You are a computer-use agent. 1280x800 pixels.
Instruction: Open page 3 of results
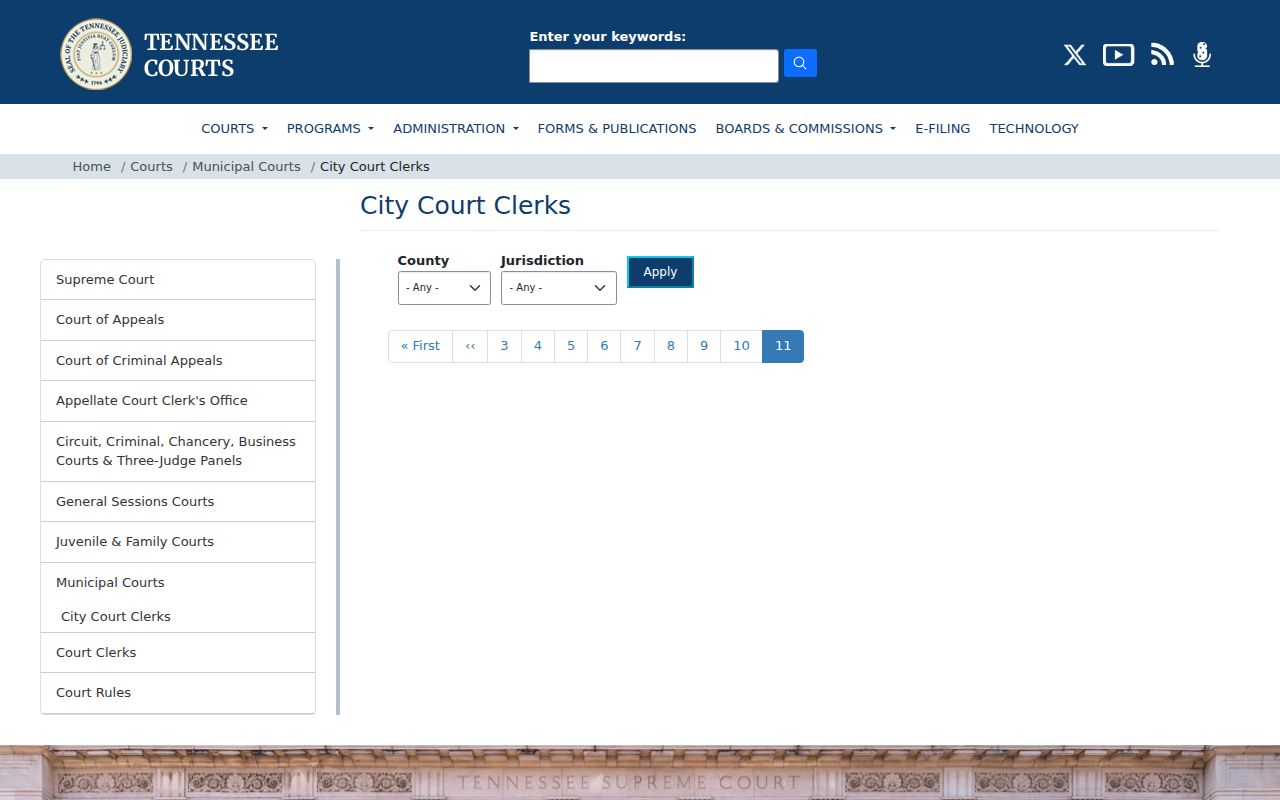[504, 346]
